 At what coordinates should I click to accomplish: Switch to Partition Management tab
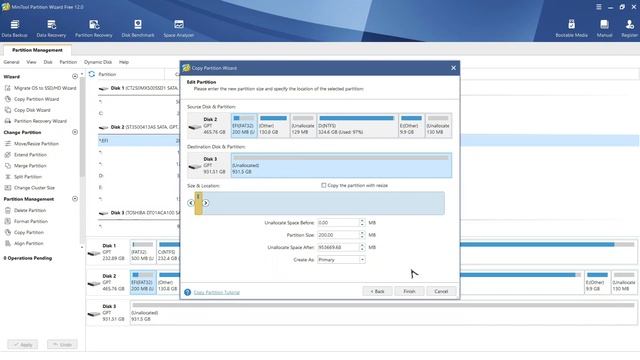pyautogui.click(x=37, y=50)
